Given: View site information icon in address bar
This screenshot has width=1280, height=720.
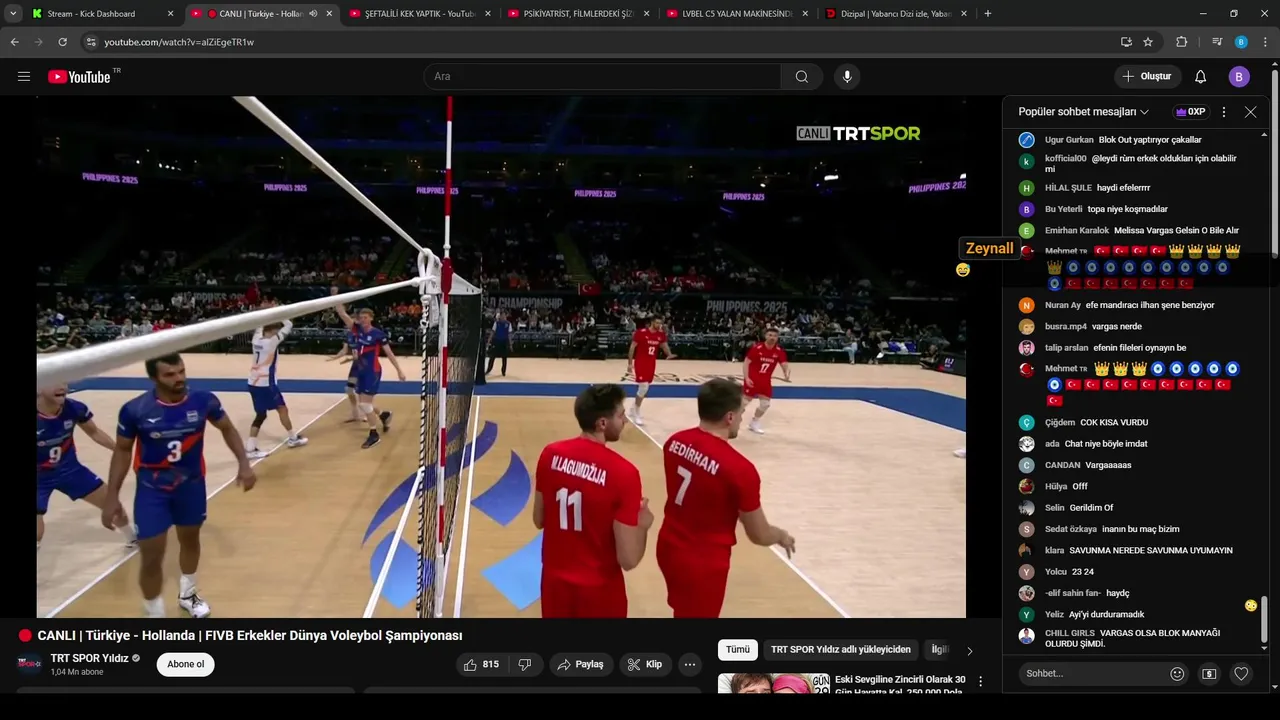Looking at the screenshot, I should [91, 42].
